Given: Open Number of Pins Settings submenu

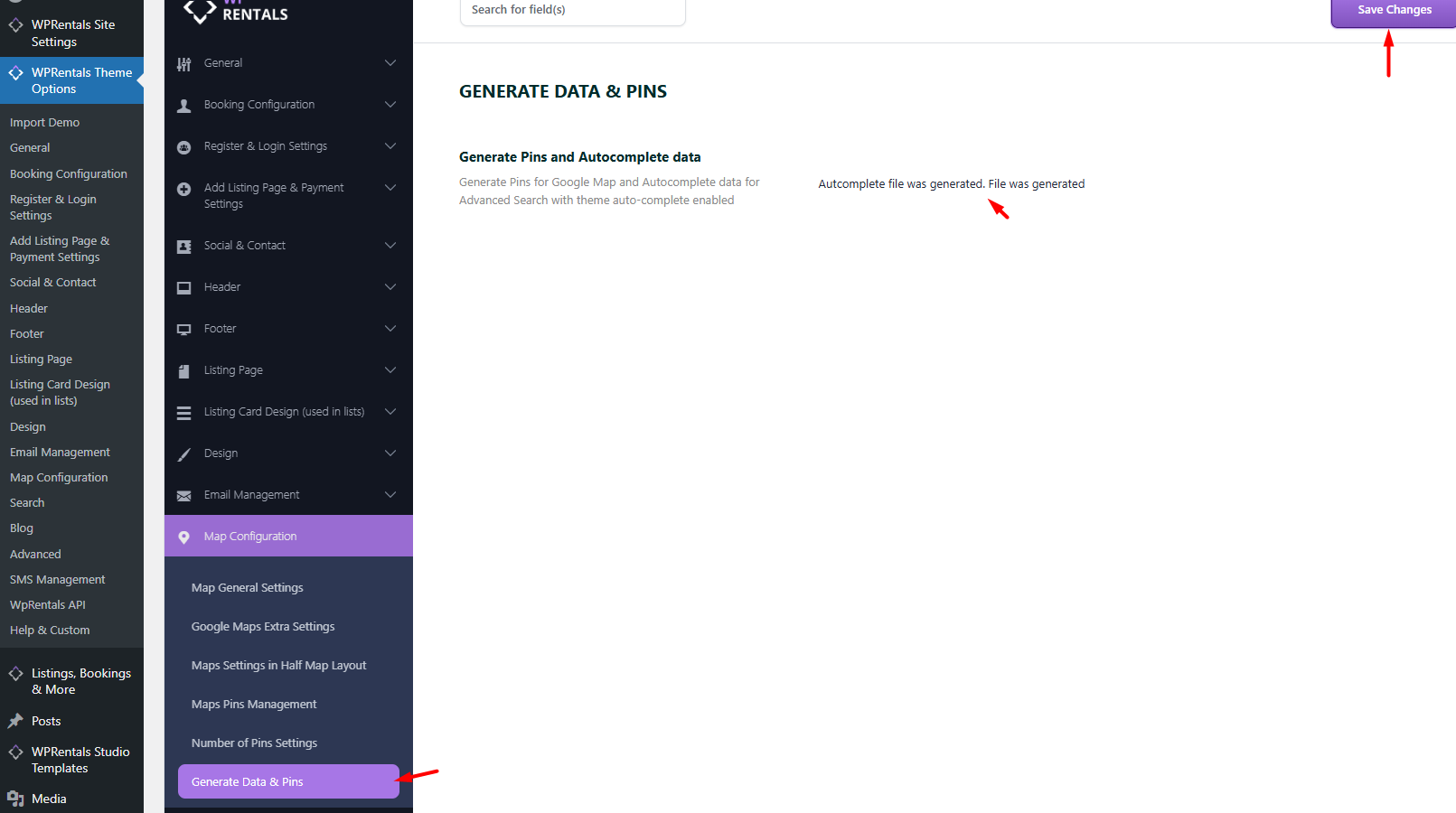Looking at the screenshot, I should pos(254,743).
